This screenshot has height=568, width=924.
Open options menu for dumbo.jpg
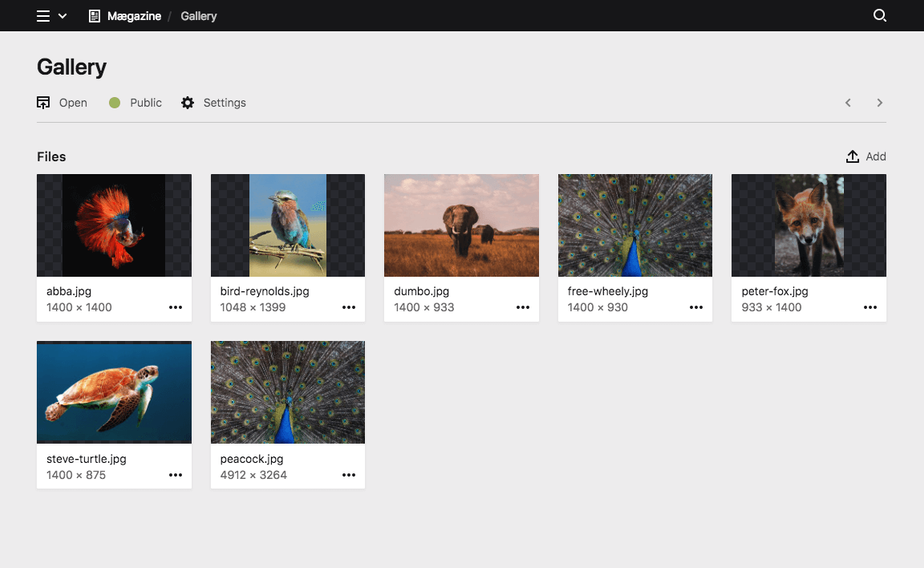[x=523, y=308]
